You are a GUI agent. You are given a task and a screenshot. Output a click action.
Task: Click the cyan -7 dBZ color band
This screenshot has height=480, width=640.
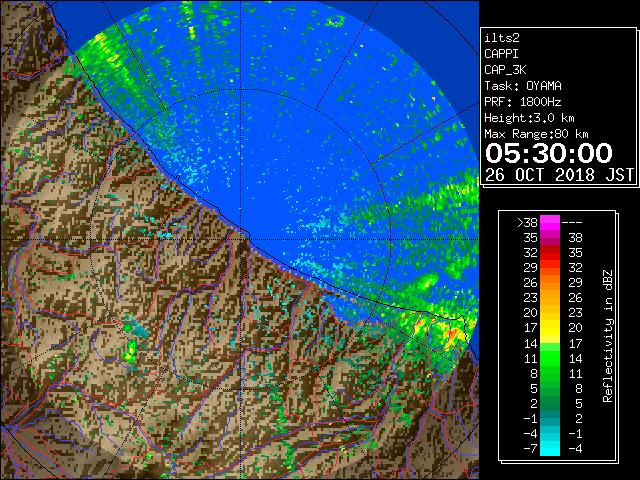[550, 448]
